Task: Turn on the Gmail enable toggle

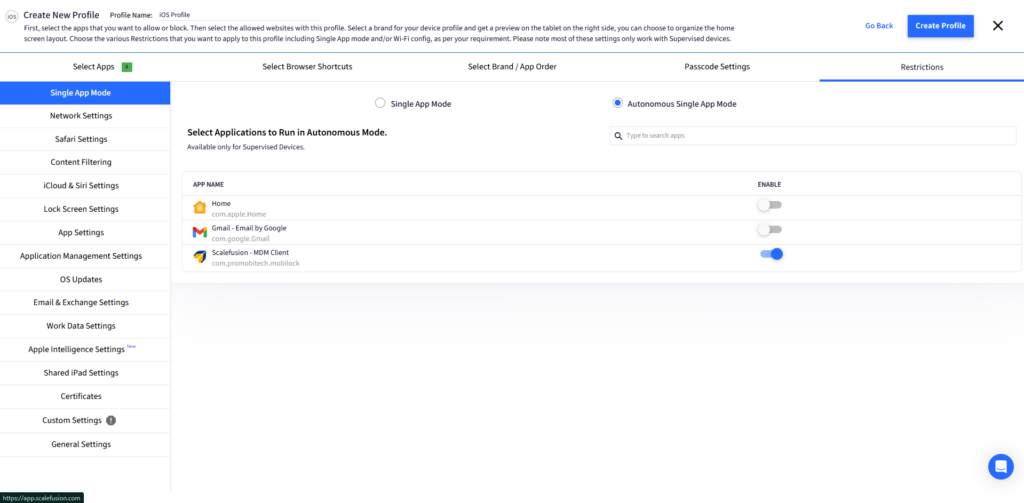Action: (x=769, y=230)
